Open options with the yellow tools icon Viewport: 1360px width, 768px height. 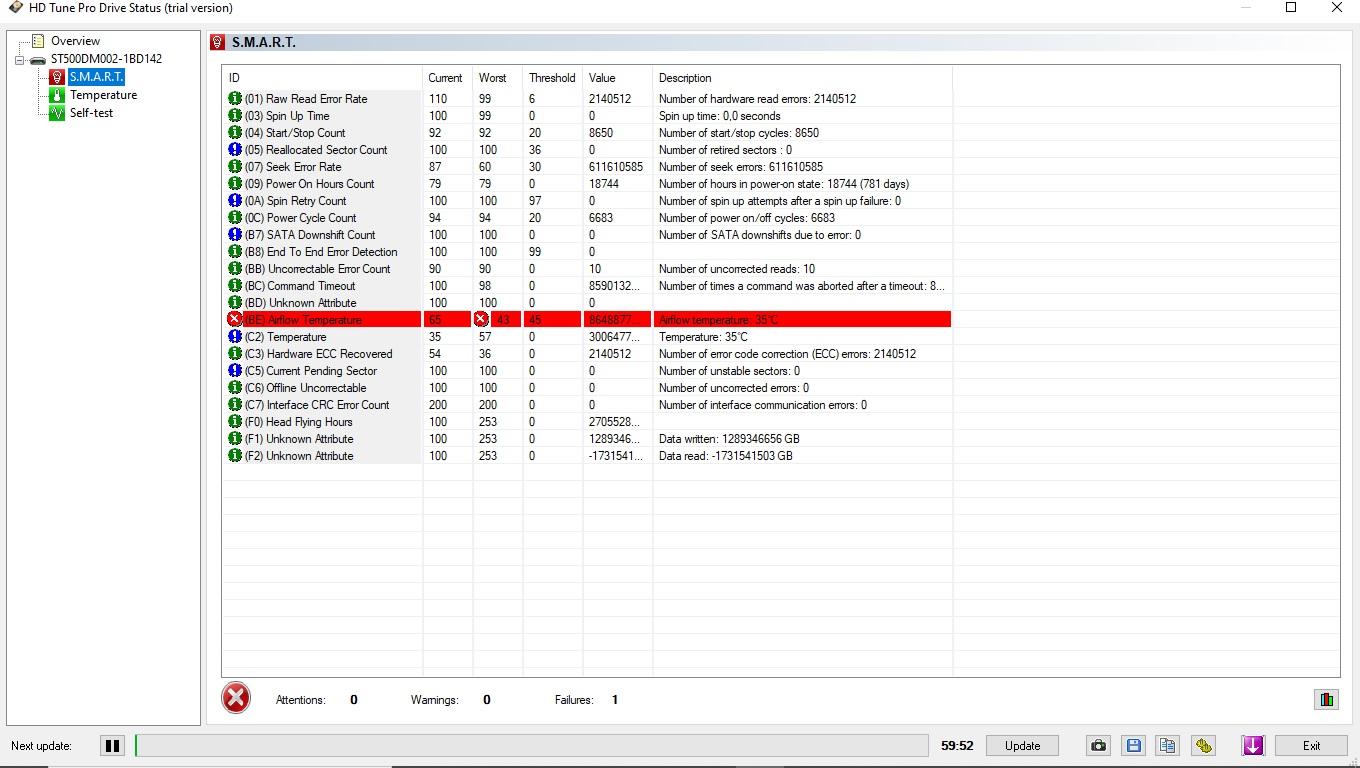click(1203, 746)
